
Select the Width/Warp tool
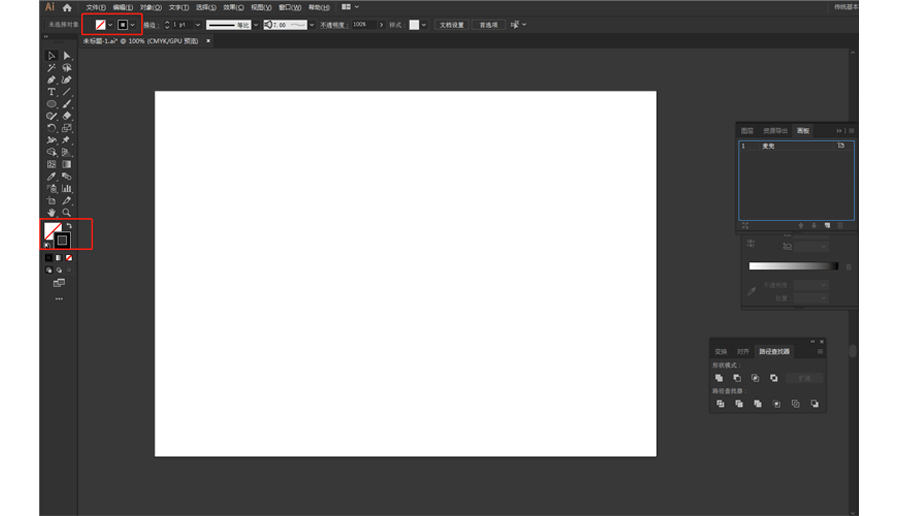pos(51,140)
